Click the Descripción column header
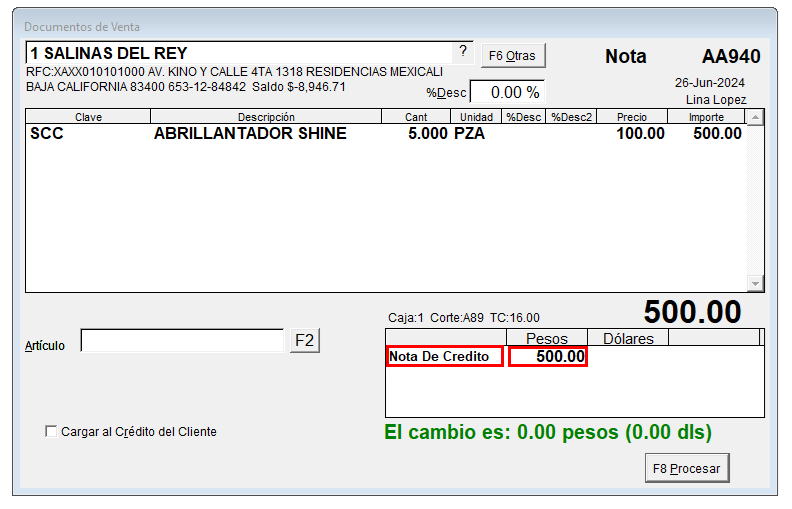This screenshot has width=792, height=509. 266,117
